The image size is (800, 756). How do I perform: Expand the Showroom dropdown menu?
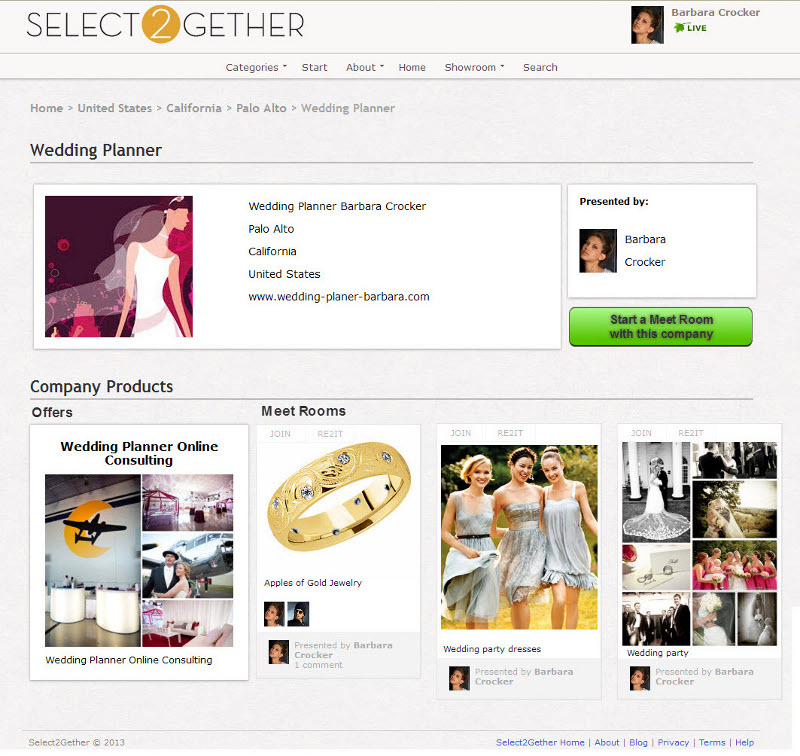pos(474,67)
